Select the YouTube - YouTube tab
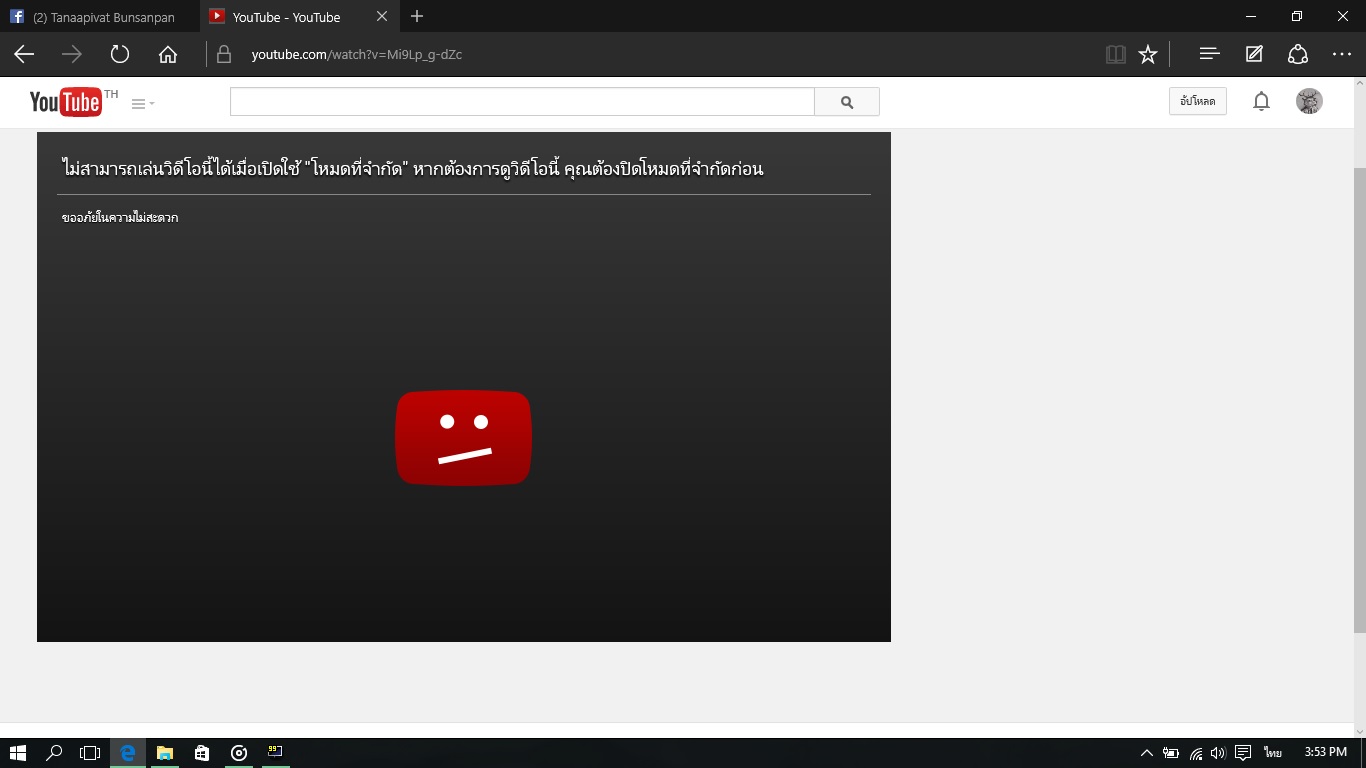This screenshot has width=1366, height=768. pyautogui.click(x=288, y=17)
